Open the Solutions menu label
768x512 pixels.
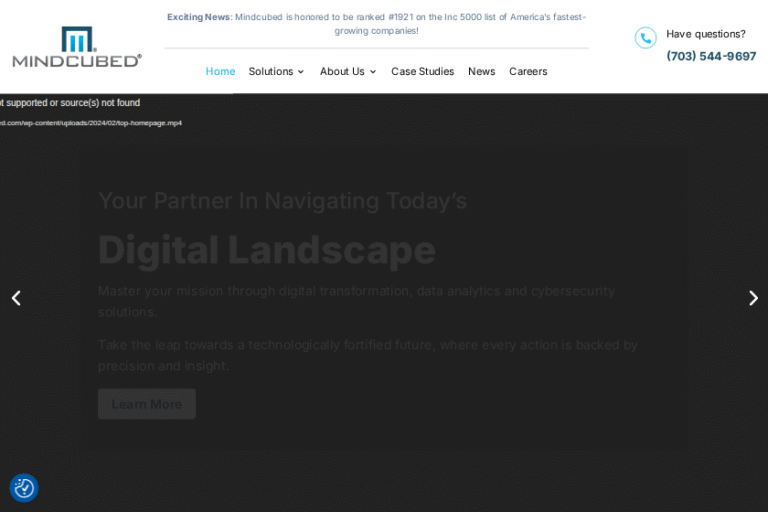(270, 72)
